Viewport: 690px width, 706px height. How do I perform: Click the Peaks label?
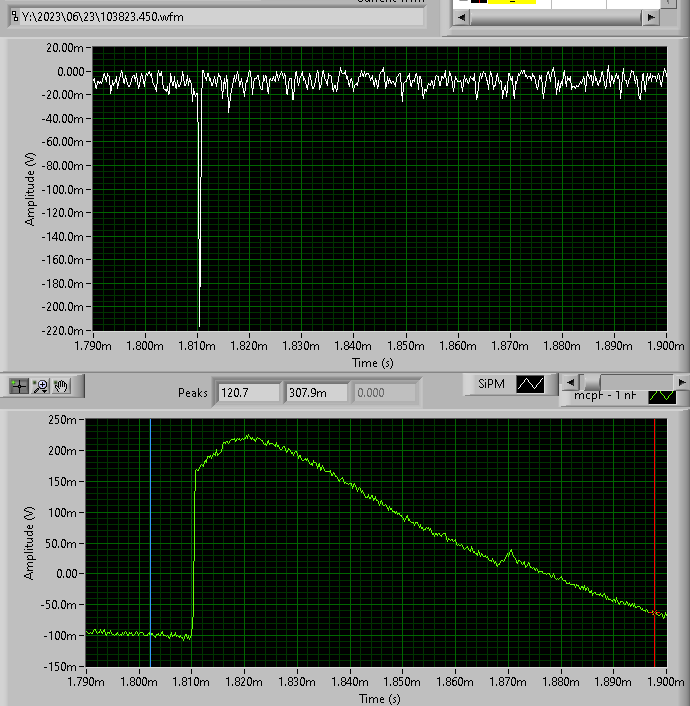click(x=193, y=393)
